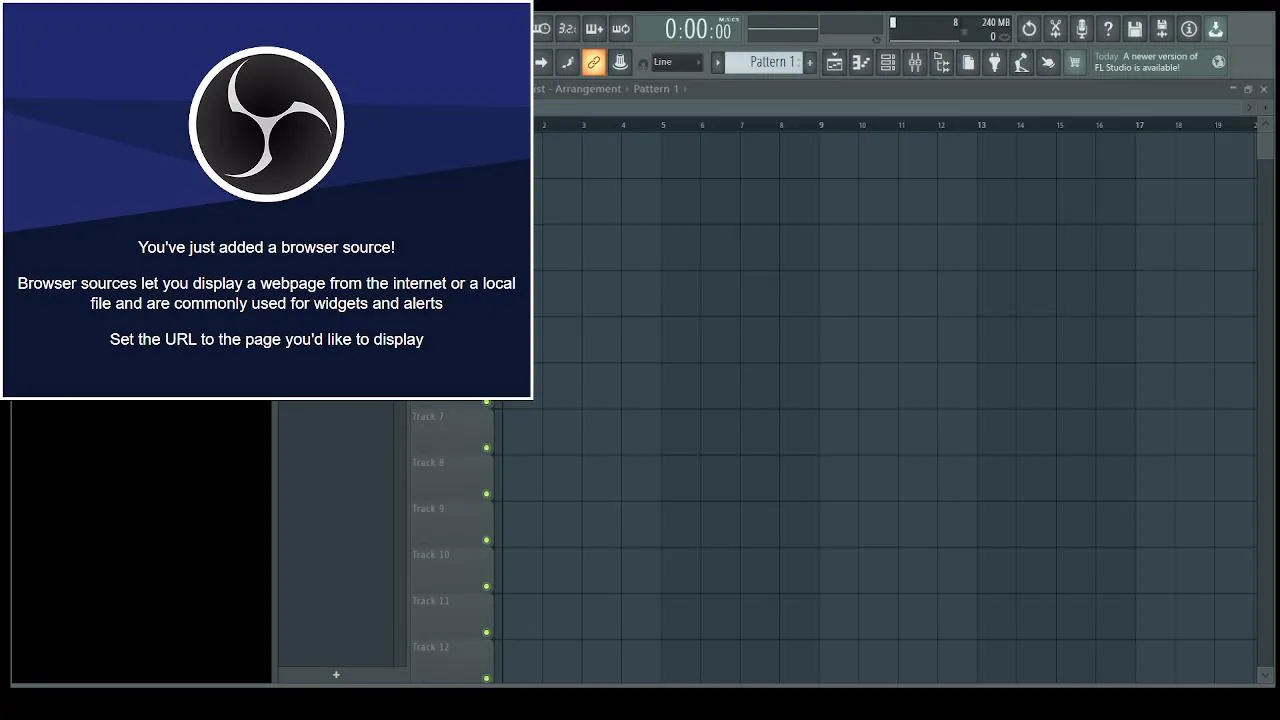Save project with floppy disk icon

(x=1135, y=29)
